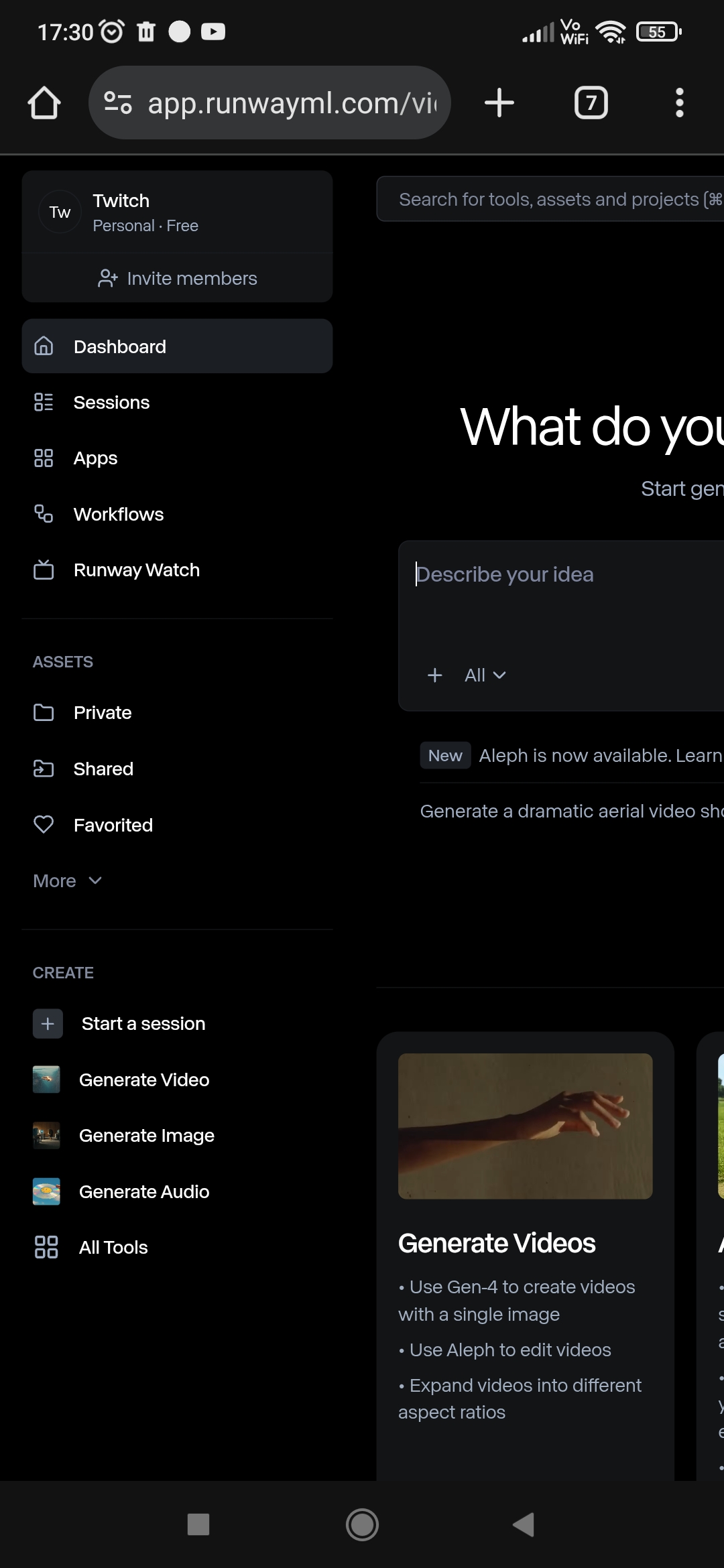Select Generate Image tool
This screenshot has height=1568, width=724.
[x=177, y=1136]
